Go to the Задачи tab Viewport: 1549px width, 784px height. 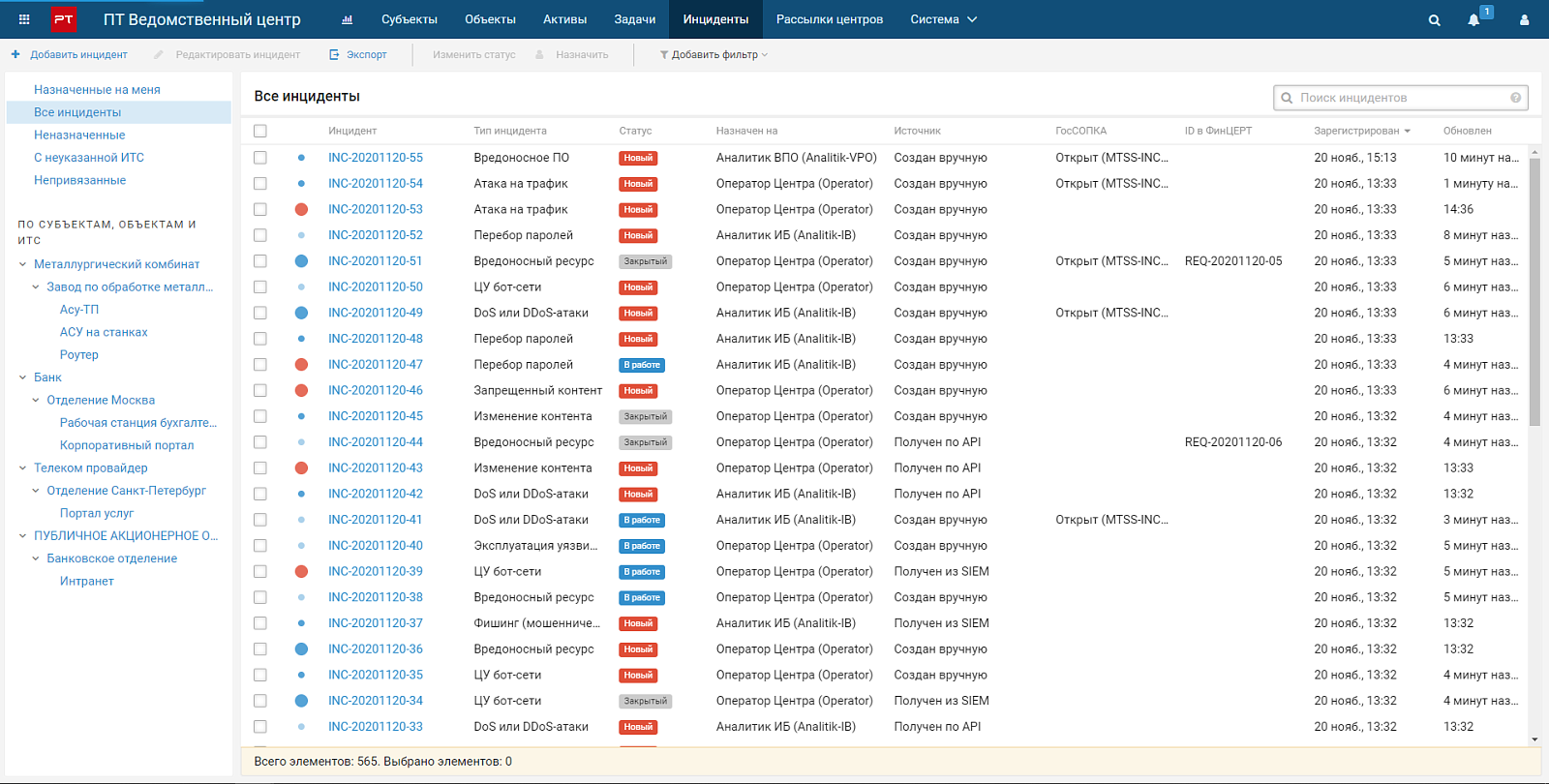(635, 19)
